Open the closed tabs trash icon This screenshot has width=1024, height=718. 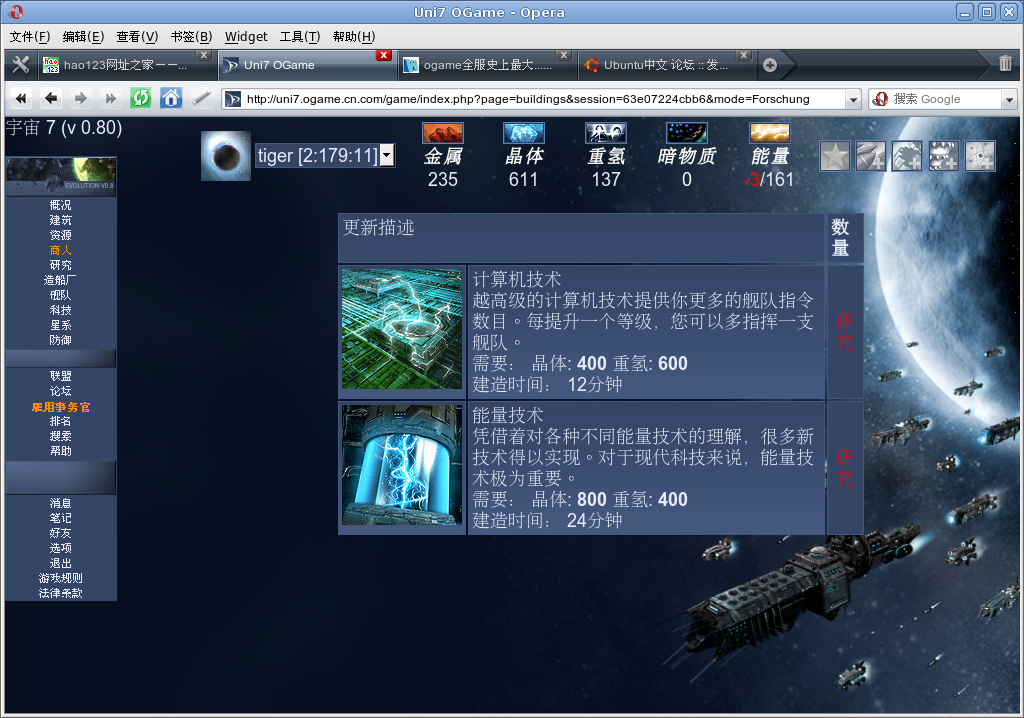coord(1005,63)
